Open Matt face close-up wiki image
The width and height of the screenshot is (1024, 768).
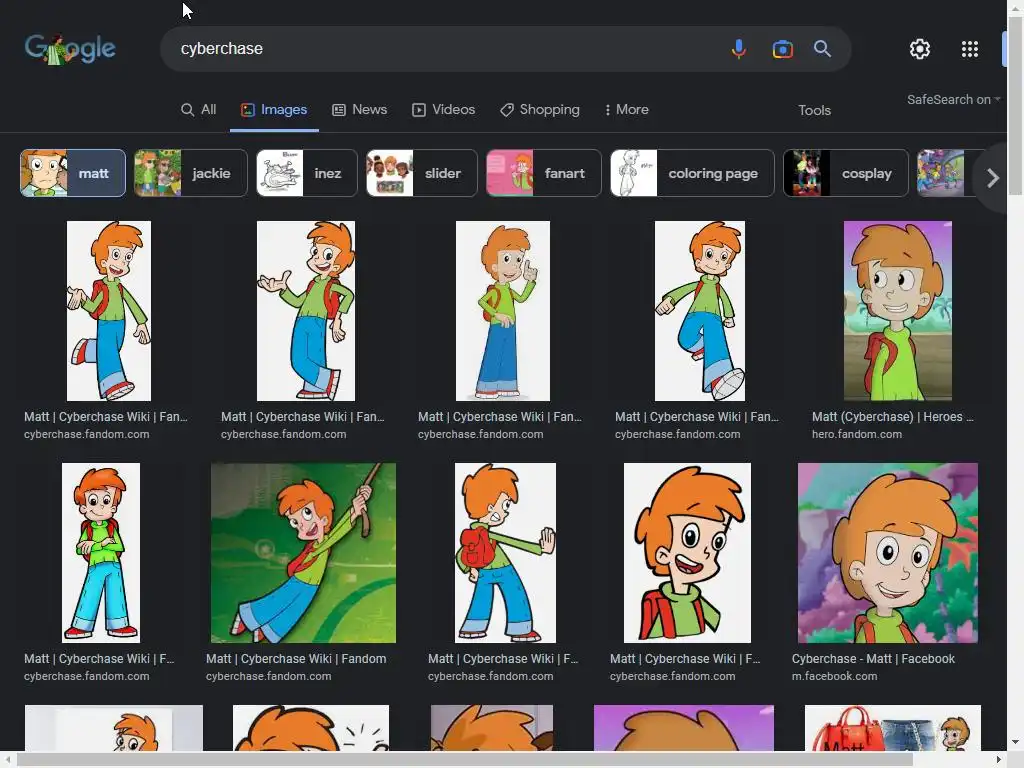[687, 553]
